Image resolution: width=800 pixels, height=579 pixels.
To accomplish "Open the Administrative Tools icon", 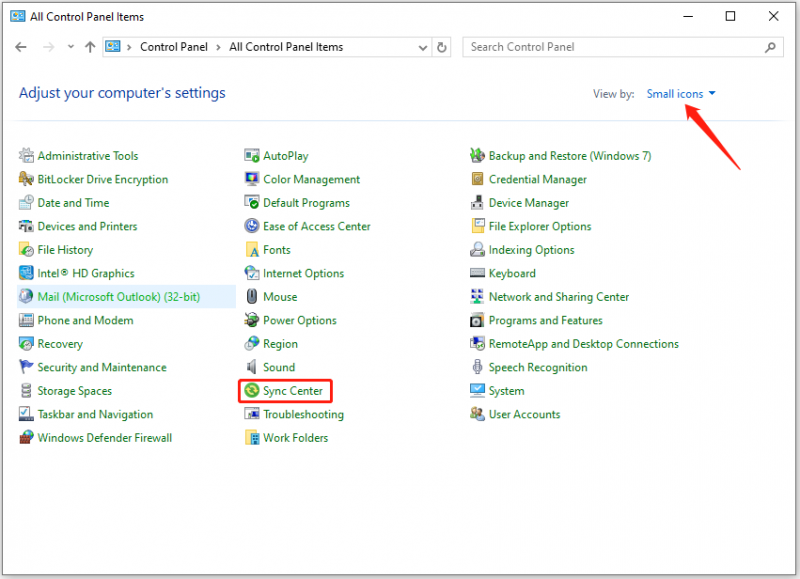I will (26, 155).
